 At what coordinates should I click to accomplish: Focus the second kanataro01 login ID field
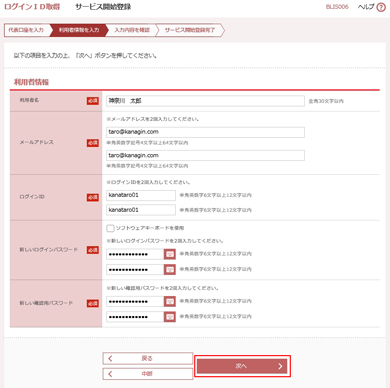coord(141,210)
